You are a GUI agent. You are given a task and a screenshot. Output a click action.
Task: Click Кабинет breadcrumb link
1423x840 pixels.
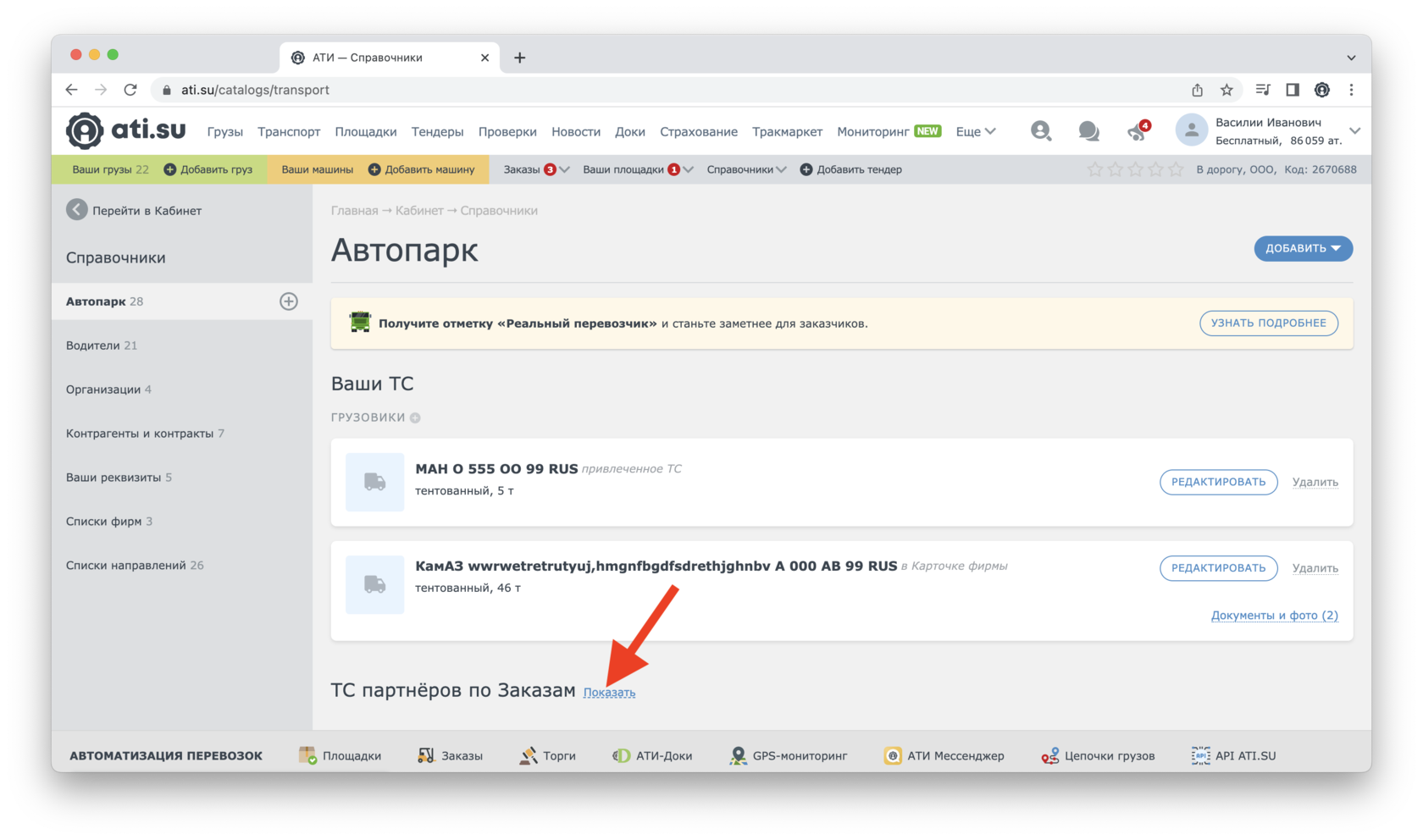419,211
